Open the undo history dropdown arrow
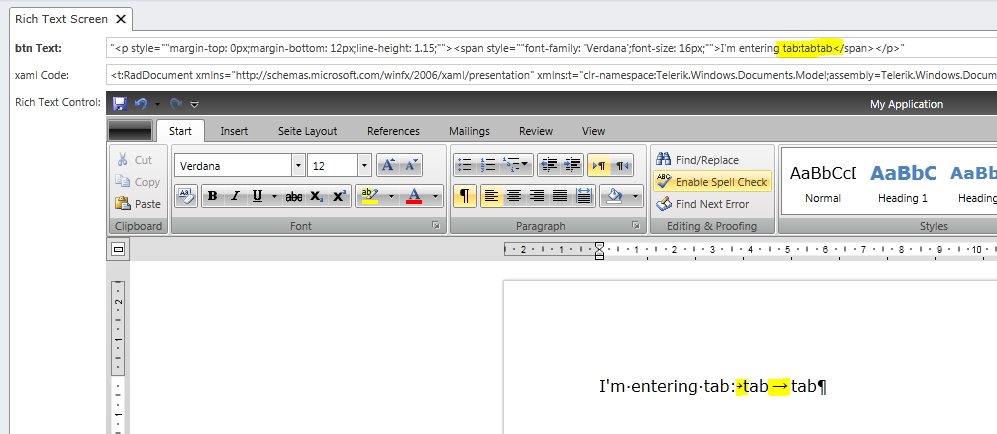 (157, 104)
